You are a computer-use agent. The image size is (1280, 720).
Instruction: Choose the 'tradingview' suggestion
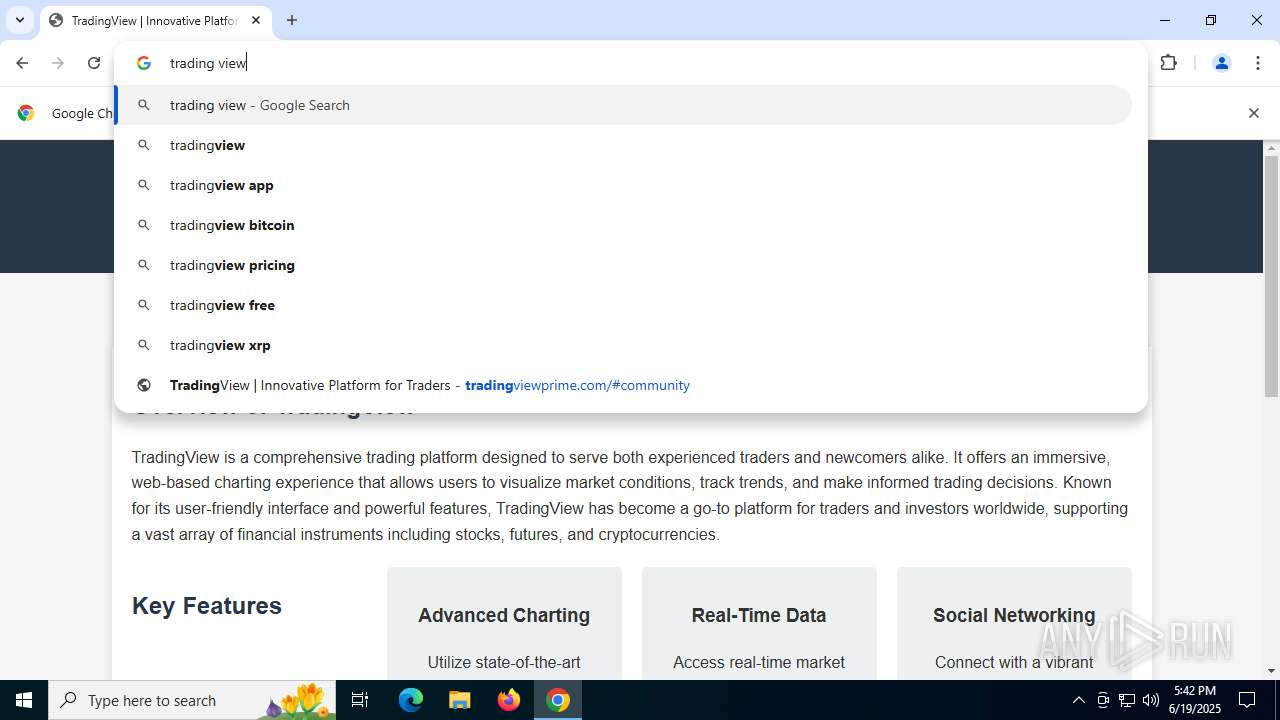[623, 145]
